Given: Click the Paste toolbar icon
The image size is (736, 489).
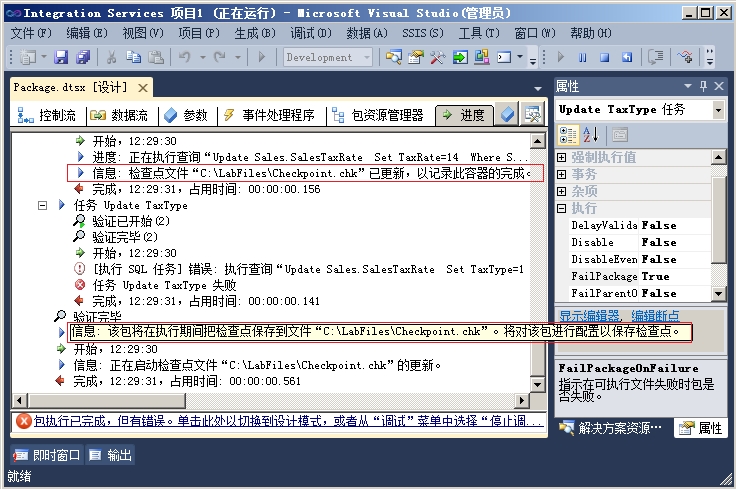Looking at the screenshot, I should pos(155,57).
